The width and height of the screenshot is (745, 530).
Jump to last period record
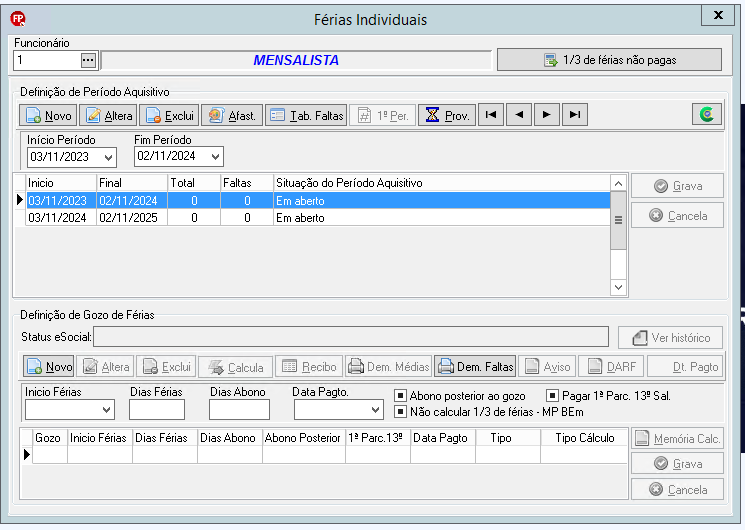(575, 115)
